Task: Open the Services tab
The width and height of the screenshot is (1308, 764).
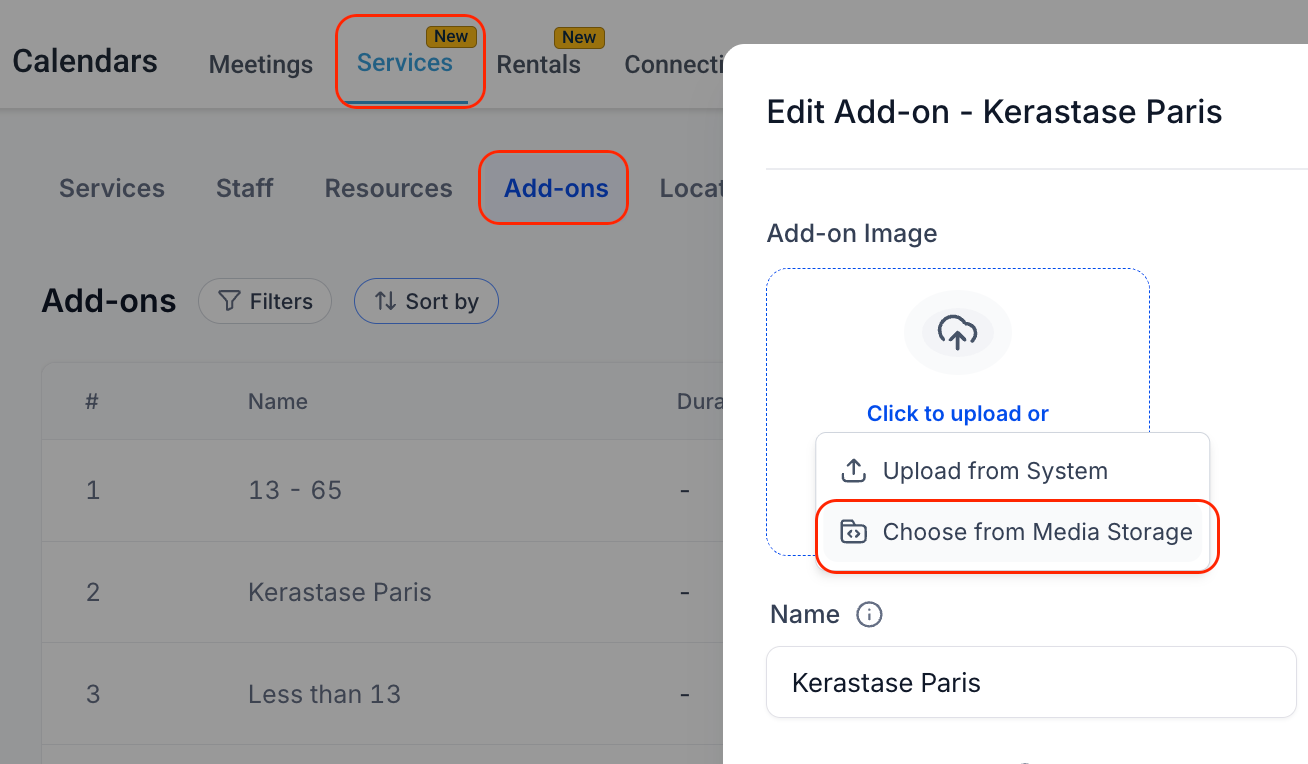Action: point(405,62)
